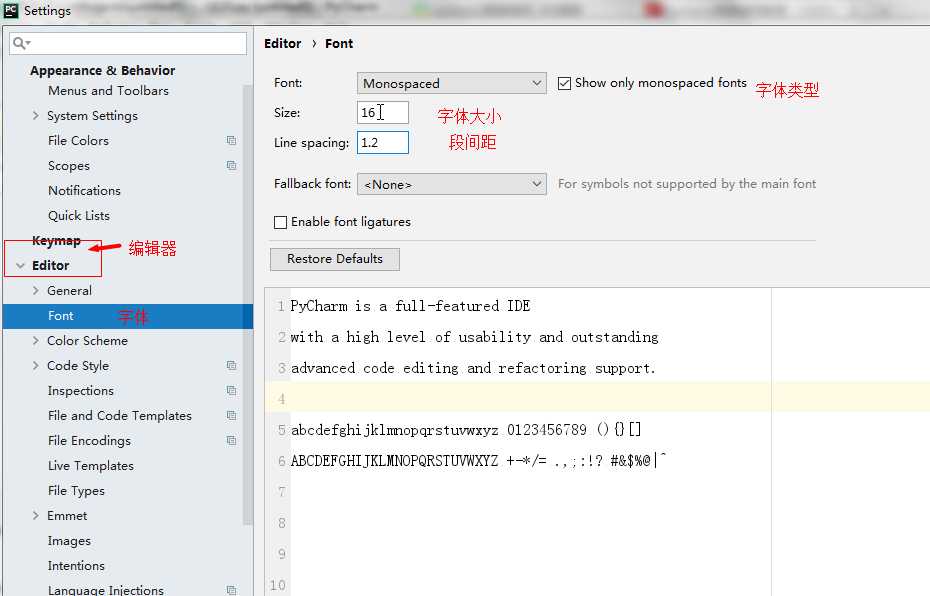This screenshot has height=596, width=930.
Task: Click the Editor breadcrumb link
Action: pyautogui.click(x=282, y=43)
